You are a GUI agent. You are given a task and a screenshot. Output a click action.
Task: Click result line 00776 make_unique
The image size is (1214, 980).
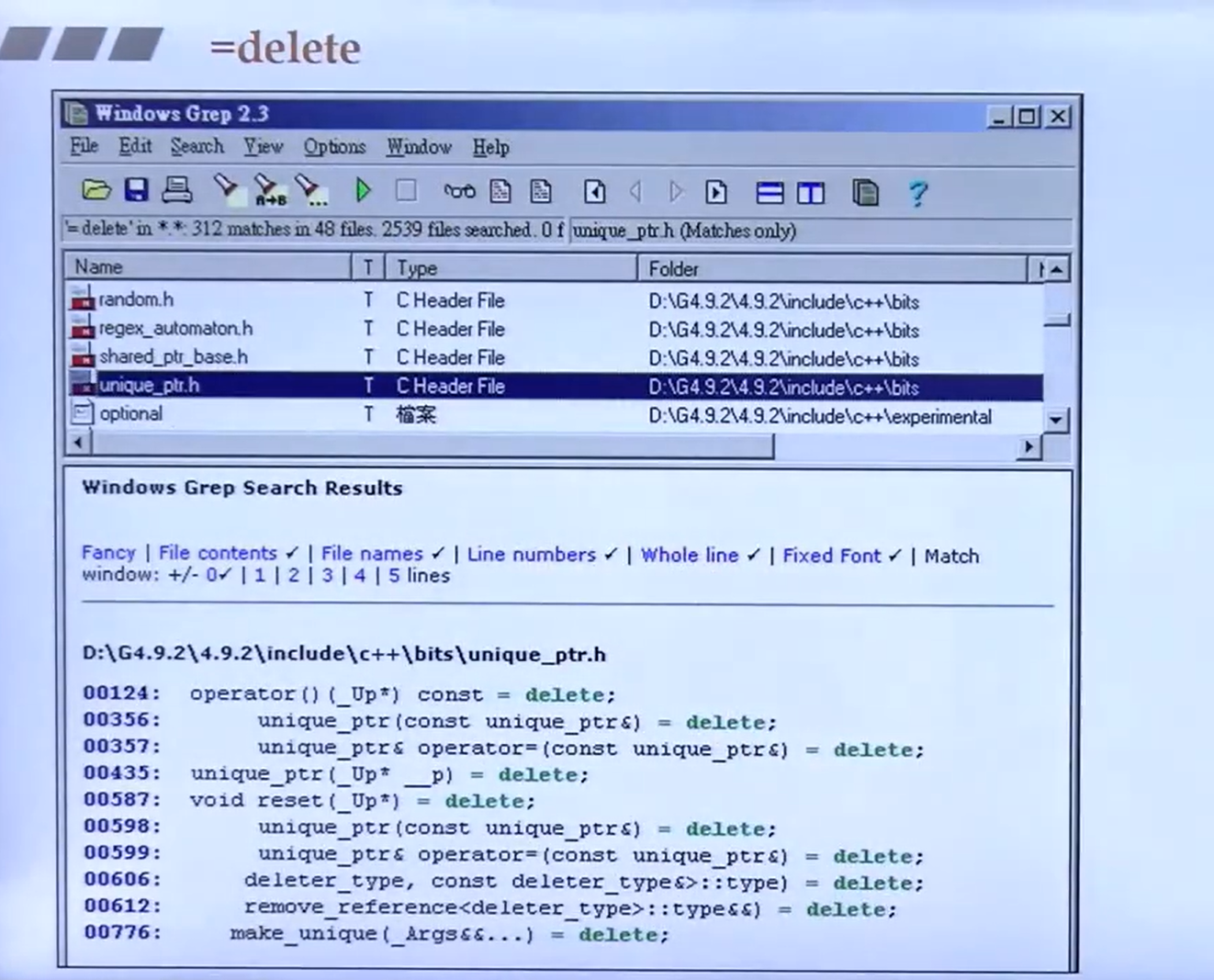coord(377,934)
